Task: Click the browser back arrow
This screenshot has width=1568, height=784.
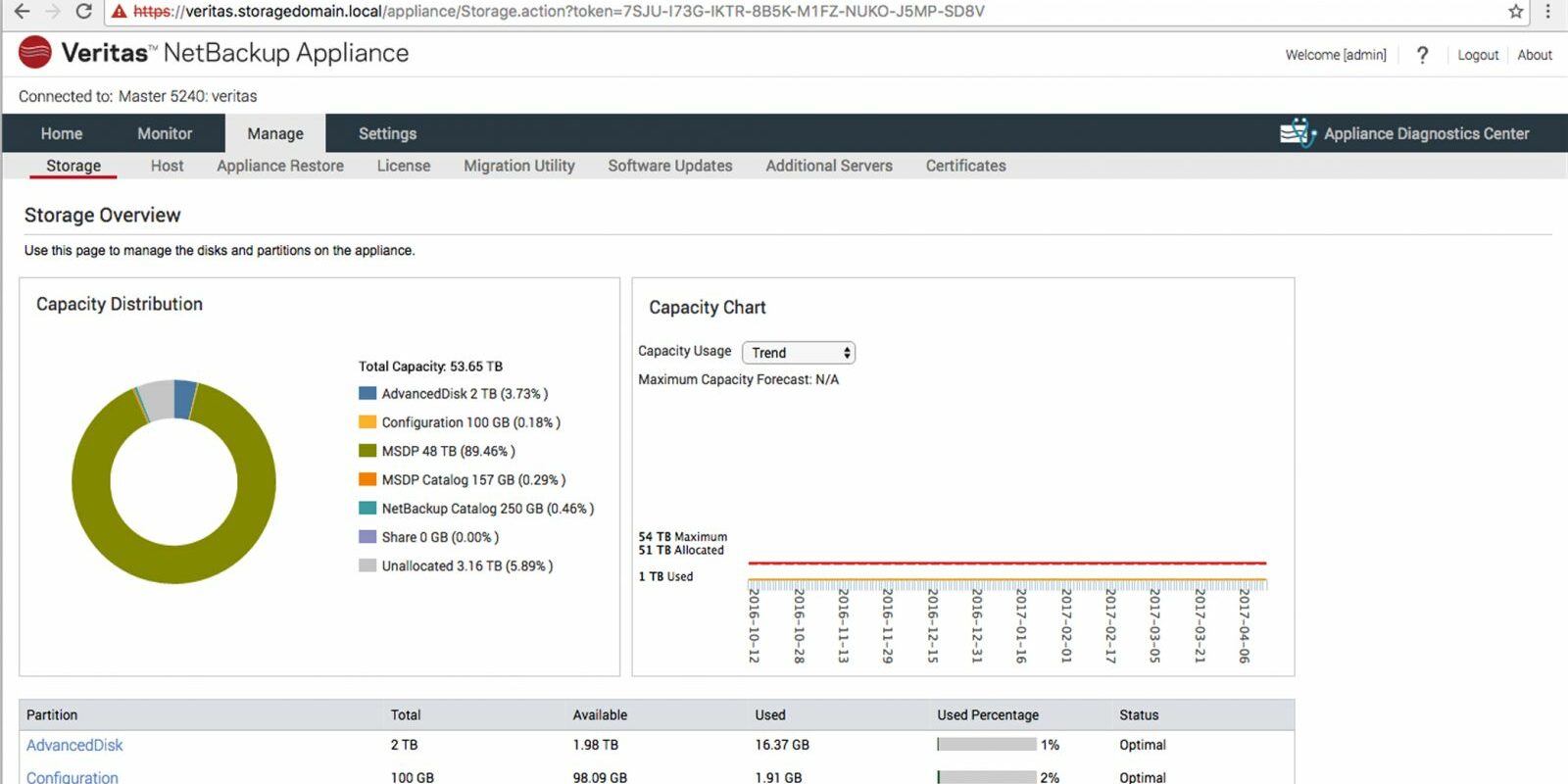Action: [x=21, y=12]
